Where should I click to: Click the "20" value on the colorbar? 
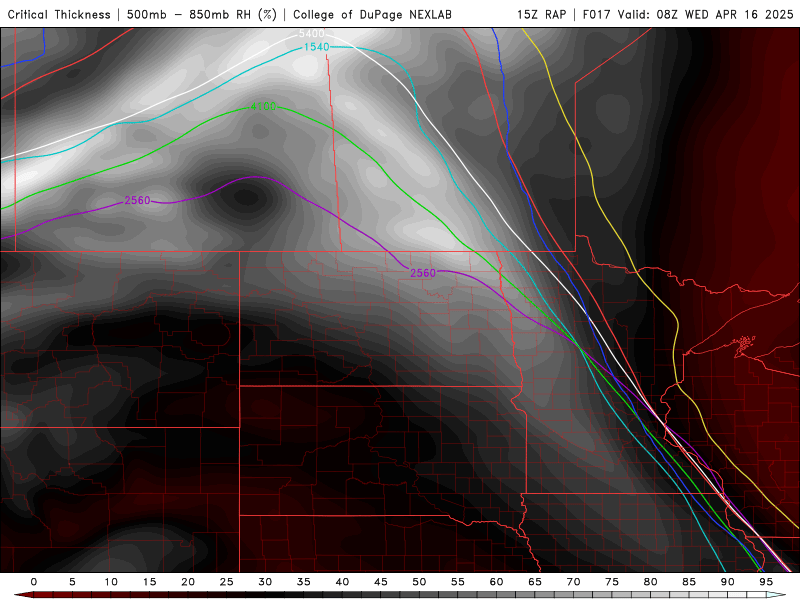(188, 582)
